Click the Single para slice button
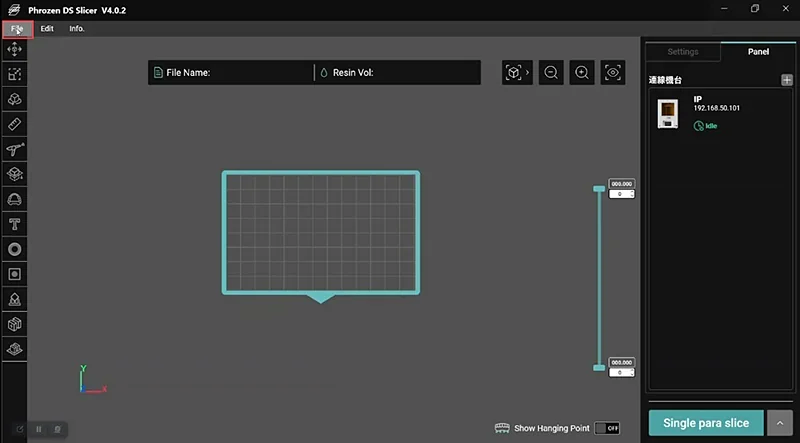 coord(706,423)
